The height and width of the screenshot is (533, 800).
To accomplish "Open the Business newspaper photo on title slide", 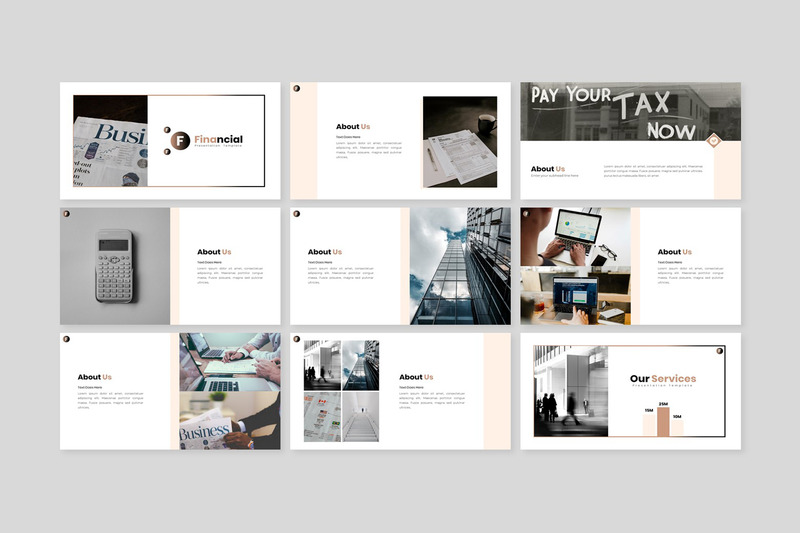I will pyautogui.click(x=110, y=141).
